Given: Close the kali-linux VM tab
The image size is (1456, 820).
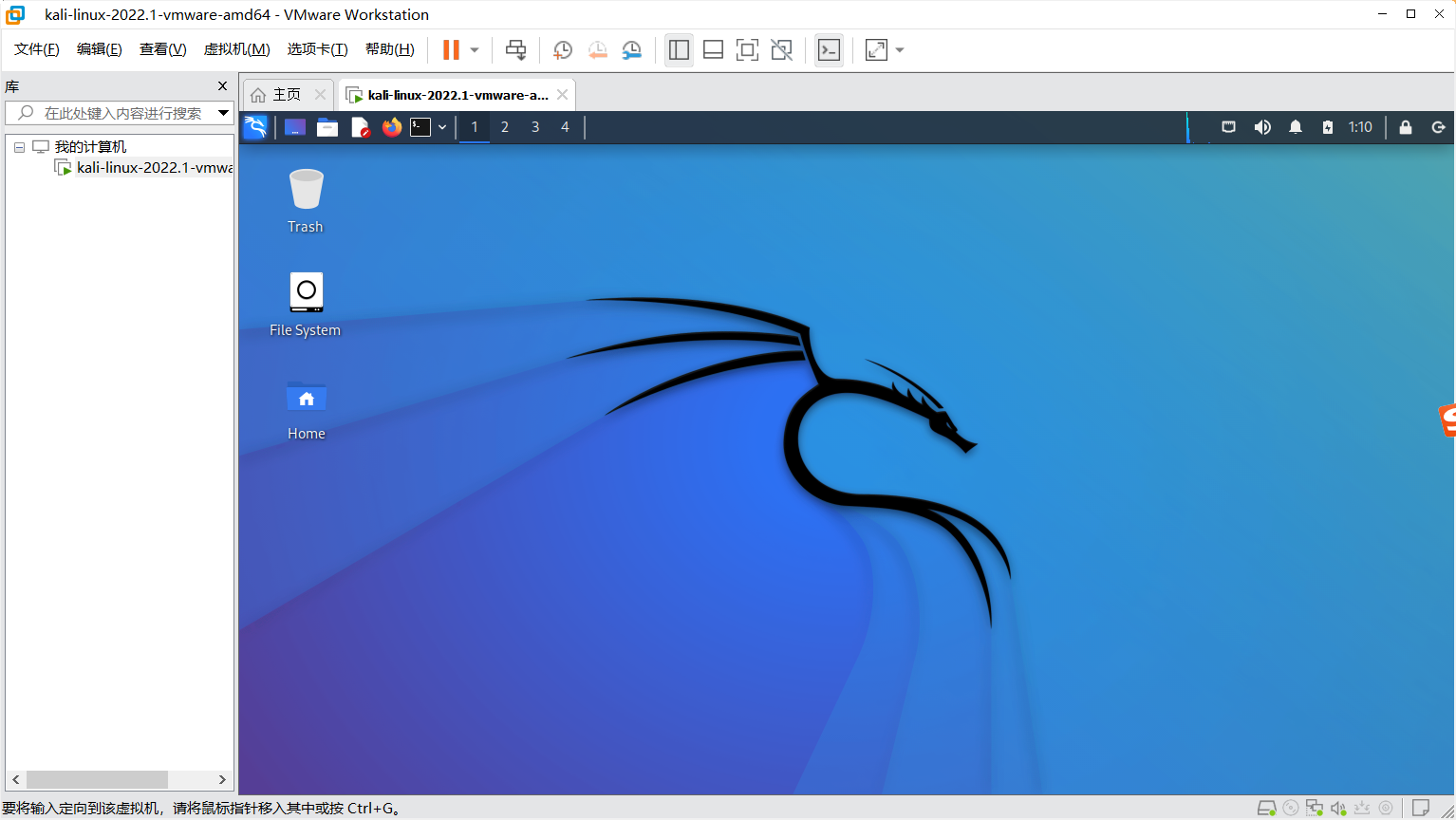Looking at the screenshot, I should (x=563, y=95).
